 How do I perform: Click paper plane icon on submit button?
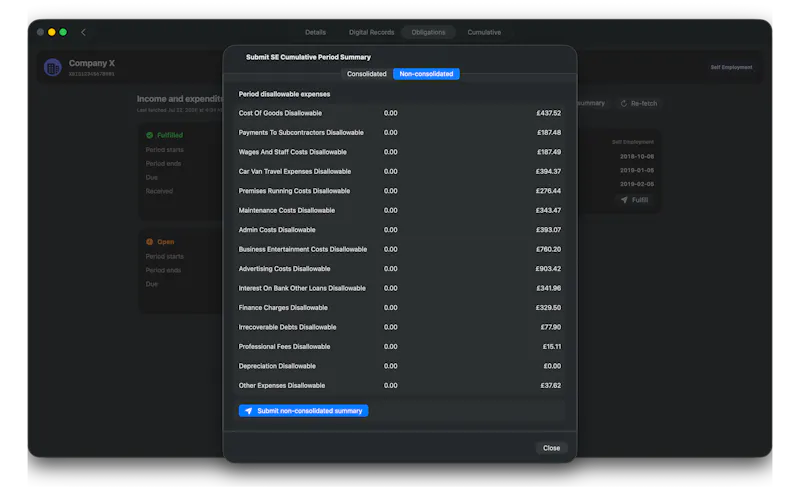coord(248,411)
